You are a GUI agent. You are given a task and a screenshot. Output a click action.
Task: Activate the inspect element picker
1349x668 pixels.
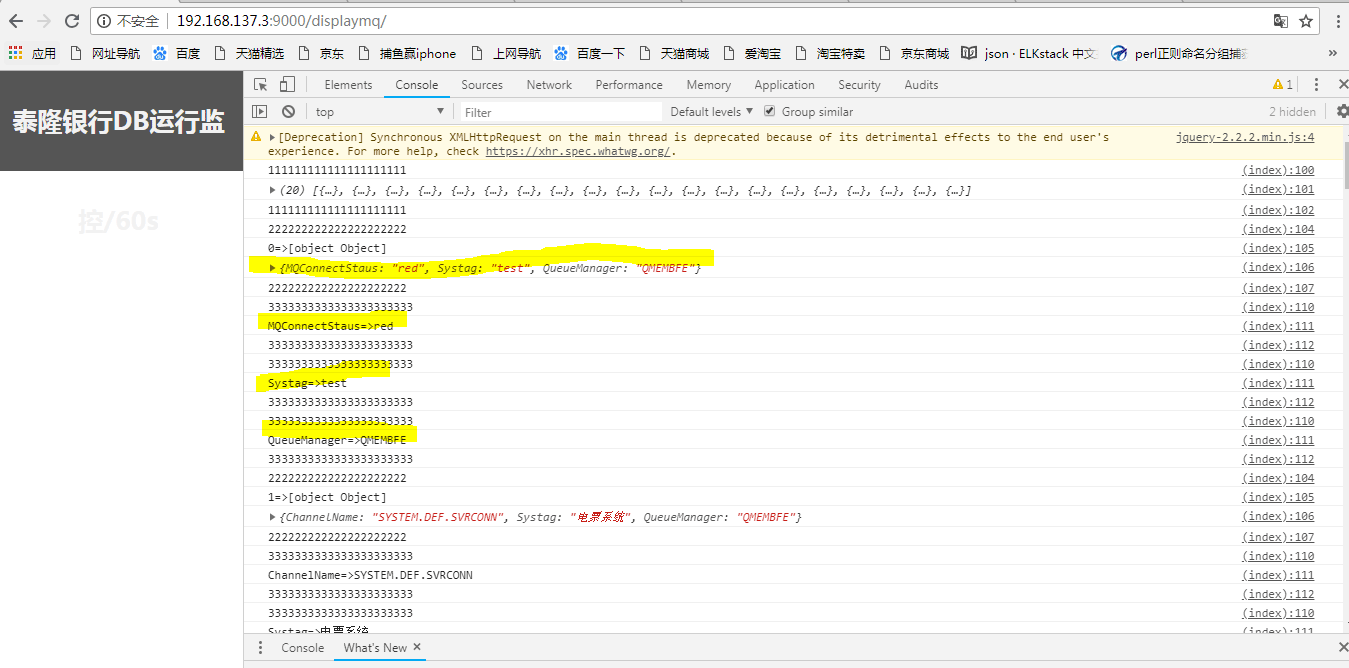tap(261, 85)
